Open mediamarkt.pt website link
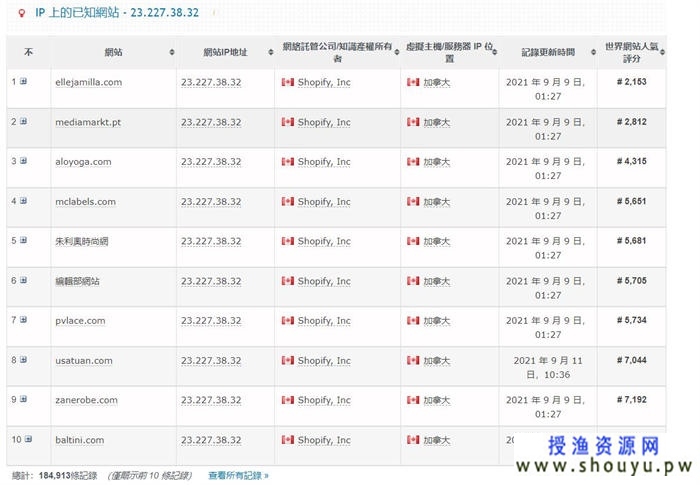 point(88,122)
